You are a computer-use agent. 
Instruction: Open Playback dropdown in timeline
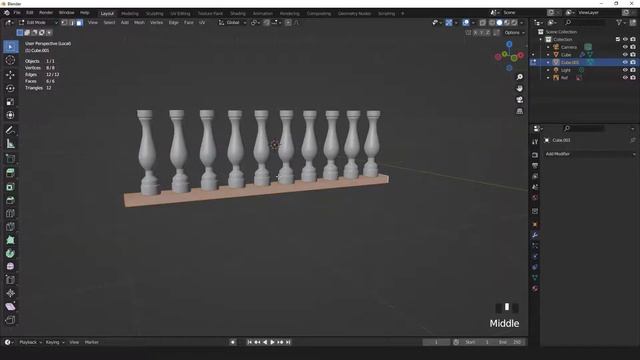tap(31, 342)
